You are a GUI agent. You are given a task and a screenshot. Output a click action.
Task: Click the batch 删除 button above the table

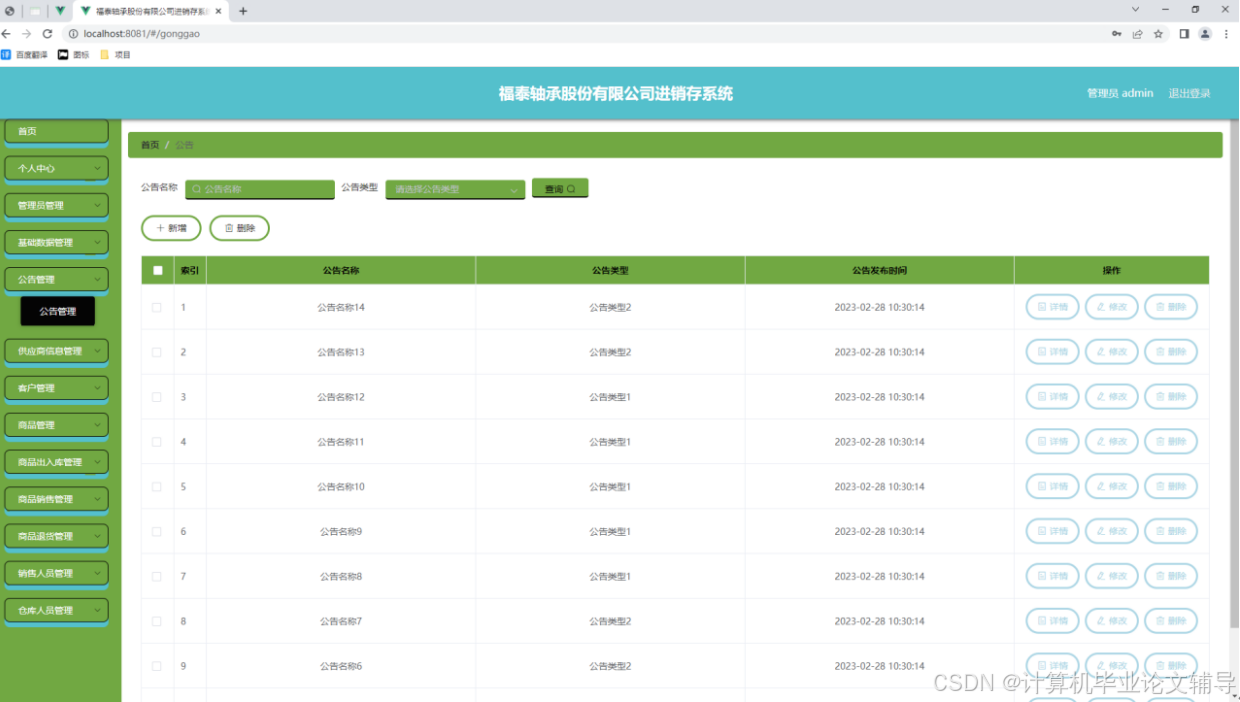[x=239, y=228]
